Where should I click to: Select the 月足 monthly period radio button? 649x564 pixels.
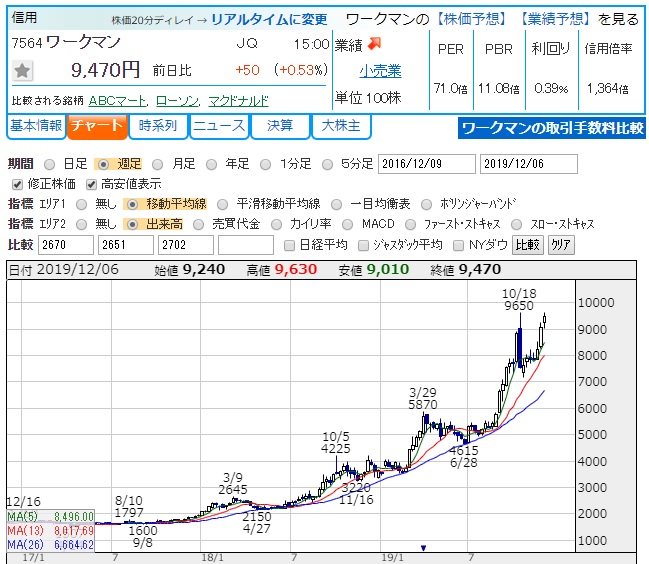pos(157,165)
